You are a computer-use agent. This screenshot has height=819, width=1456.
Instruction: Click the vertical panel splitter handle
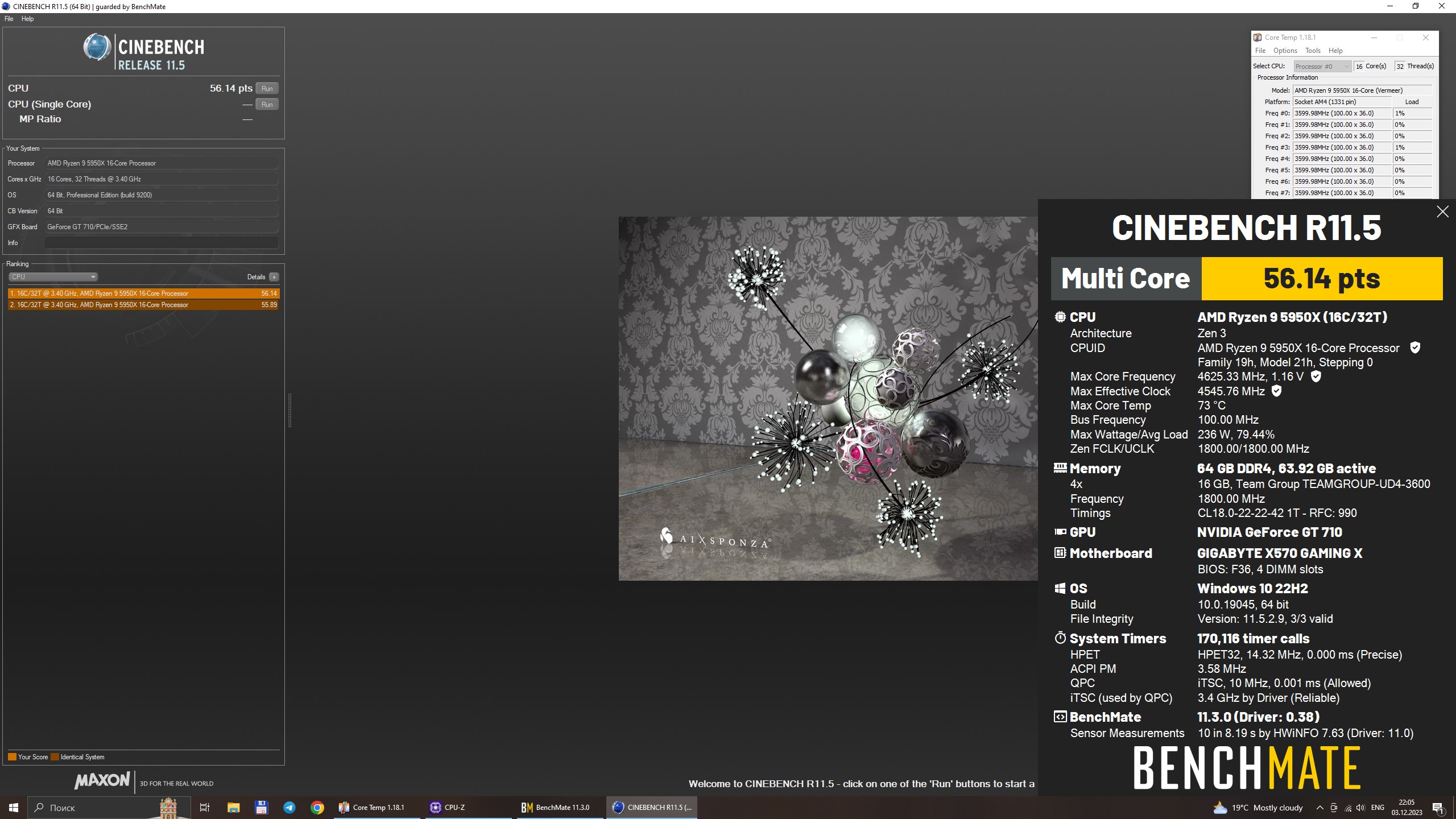click(x=289, y=409)
